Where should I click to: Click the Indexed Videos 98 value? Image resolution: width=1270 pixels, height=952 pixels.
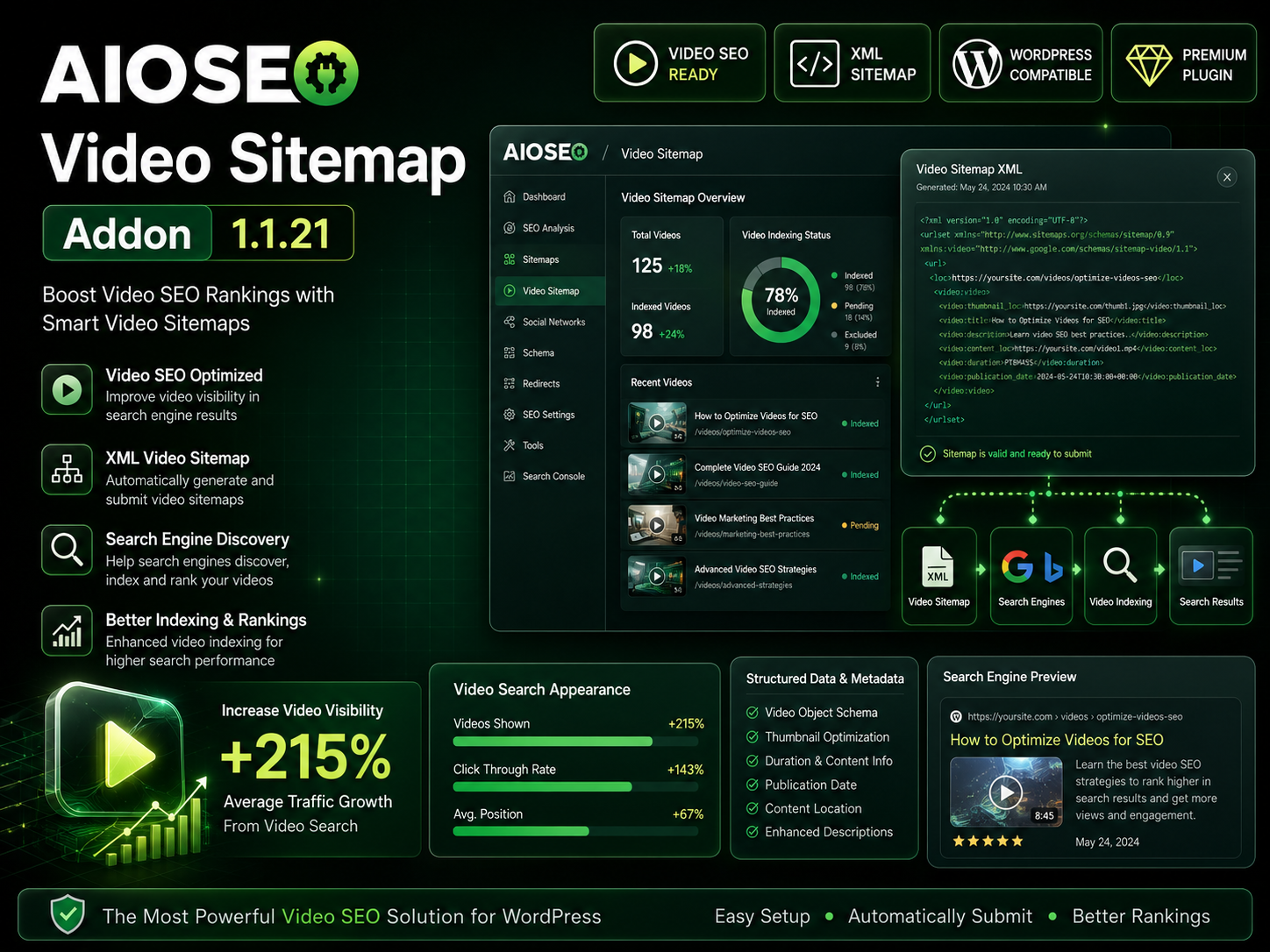pos(642,331)
